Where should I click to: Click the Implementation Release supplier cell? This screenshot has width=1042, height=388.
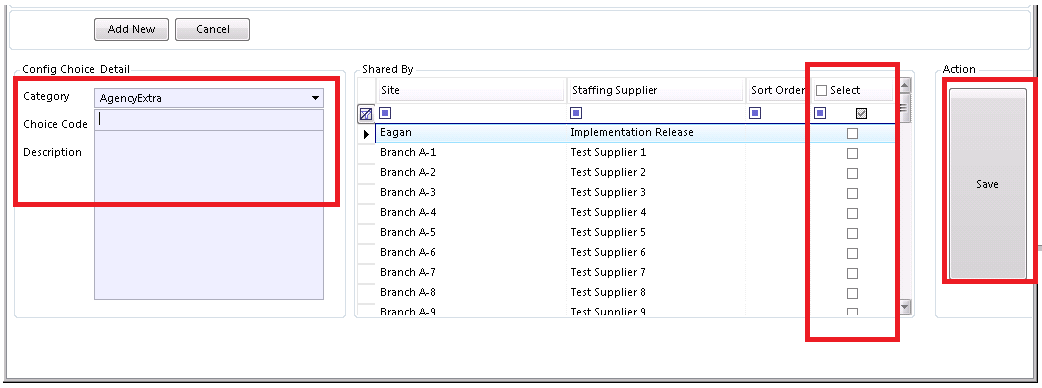pos(656,133)
